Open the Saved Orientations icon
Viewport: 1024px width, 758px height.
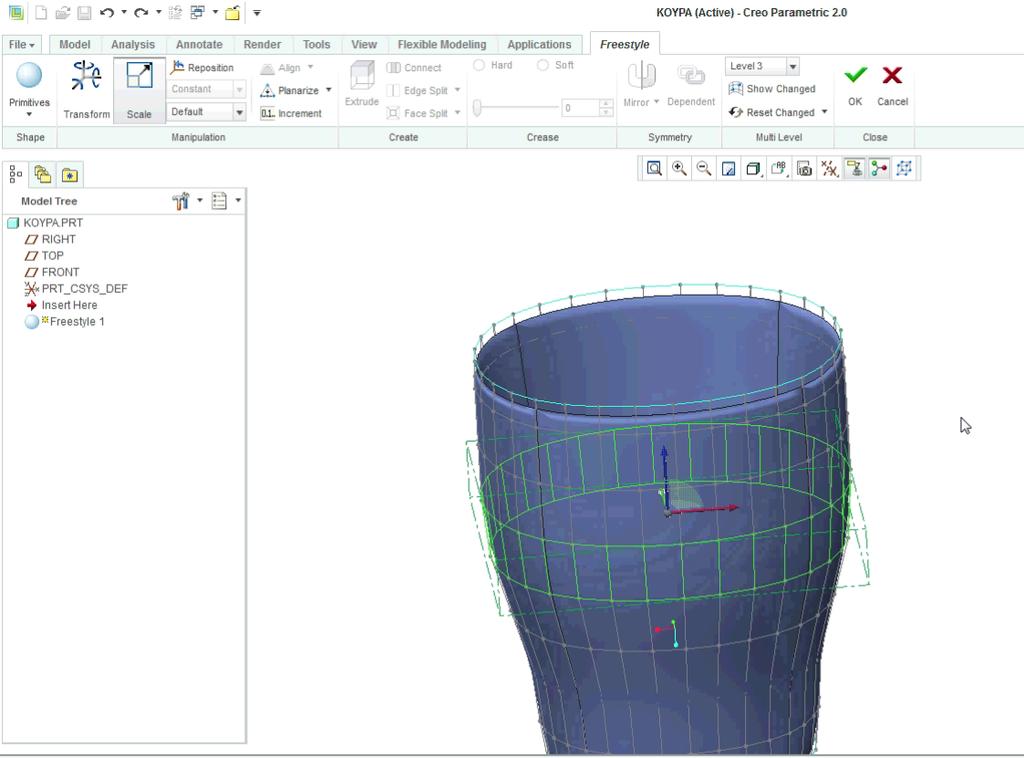click(x=778, y=169)
